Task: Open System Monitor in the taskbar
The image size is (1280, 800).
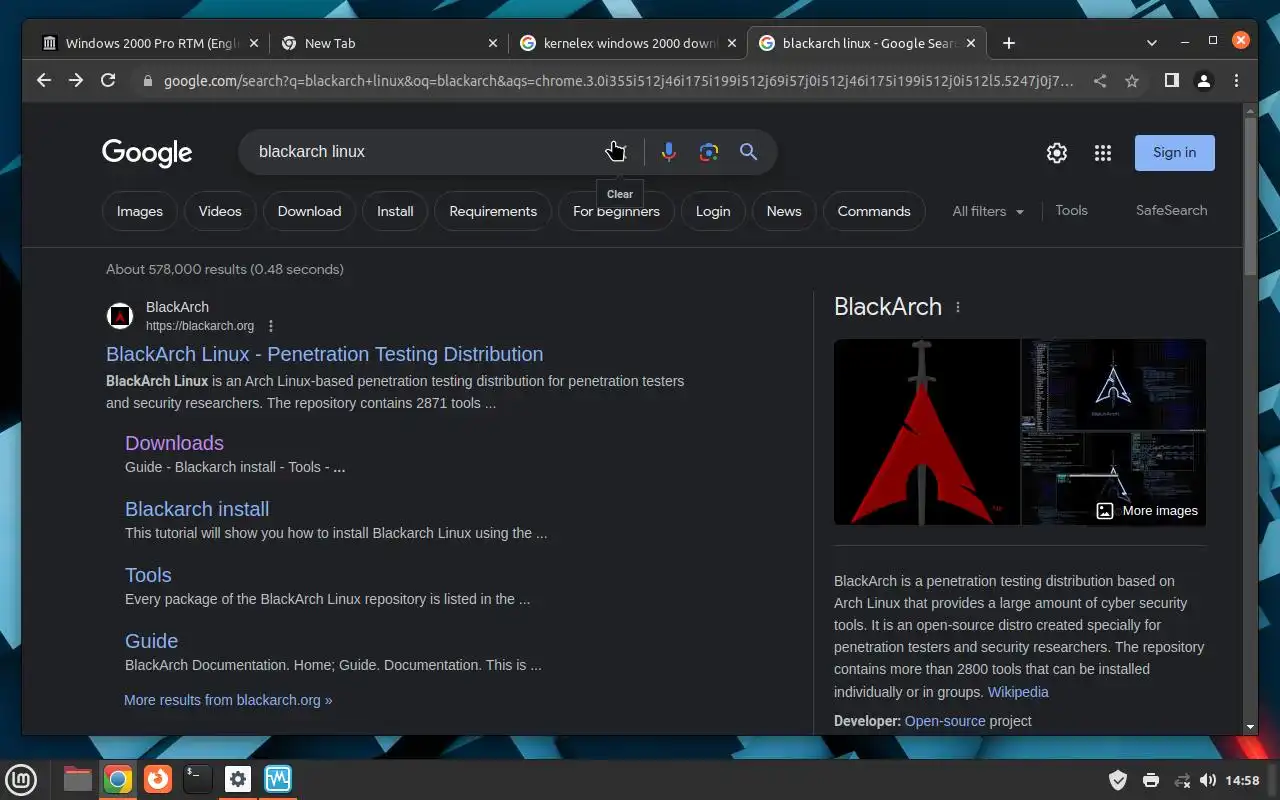Action: pyautogui.click(x=278, y=779)
